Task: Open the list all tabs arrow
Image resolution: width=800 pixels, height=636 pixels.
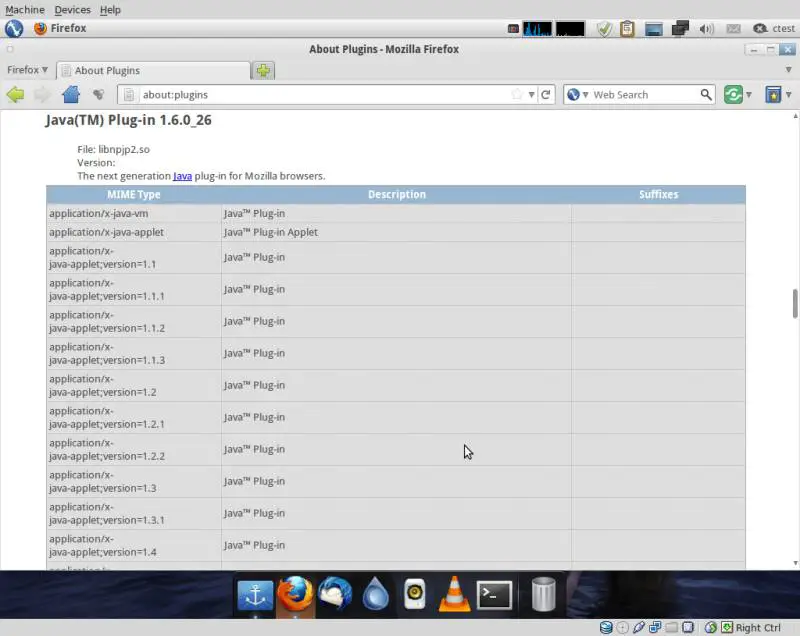Action: 788,69
